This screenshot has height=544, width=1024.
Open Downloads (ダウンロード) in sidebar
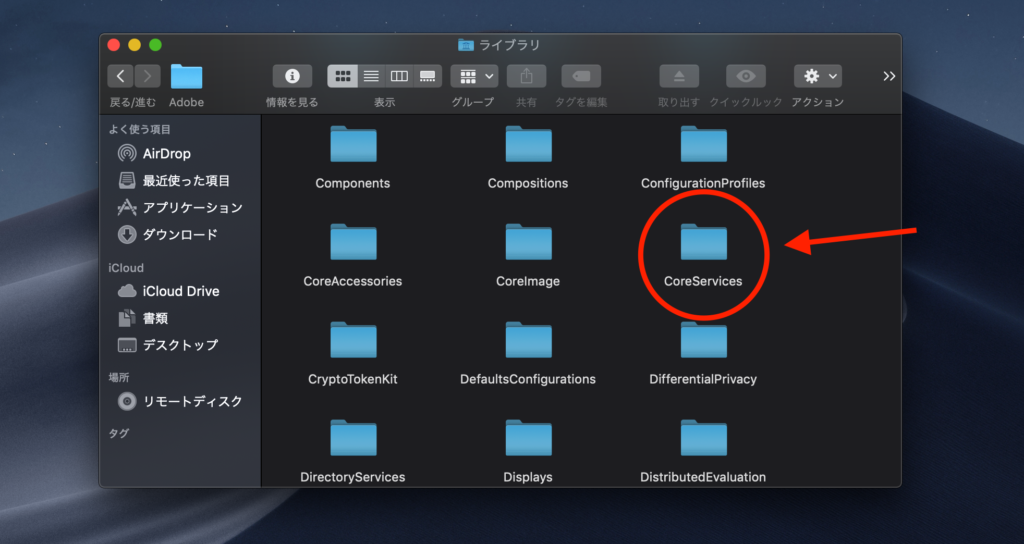pos(167,234)
